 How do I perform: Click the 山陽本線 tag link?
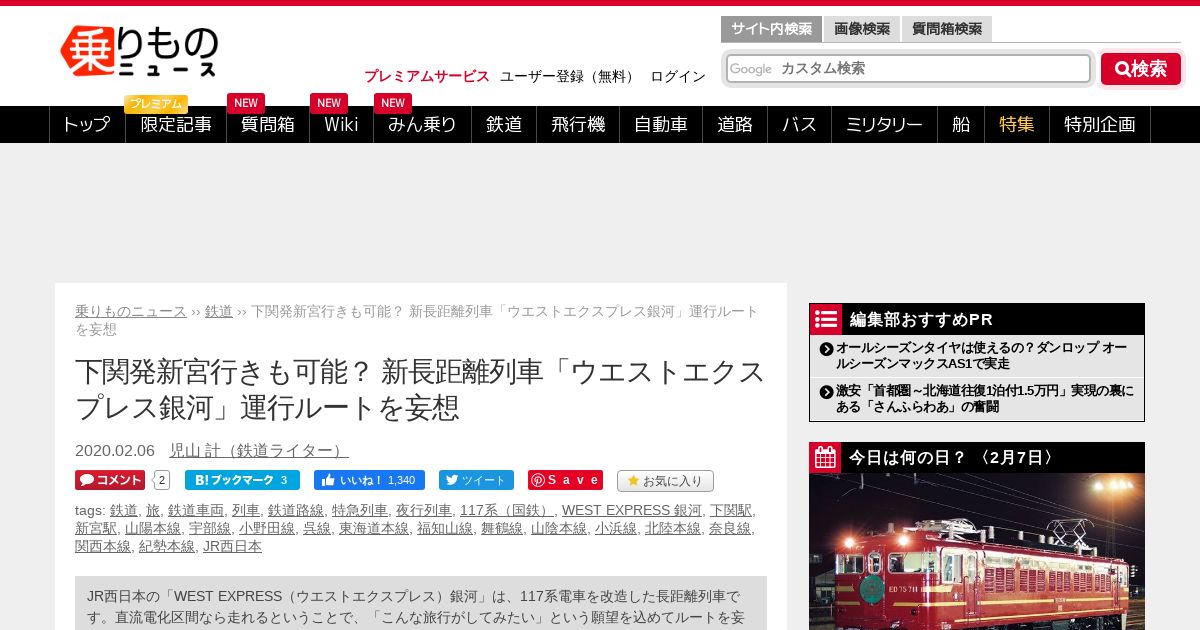point(153,528)
